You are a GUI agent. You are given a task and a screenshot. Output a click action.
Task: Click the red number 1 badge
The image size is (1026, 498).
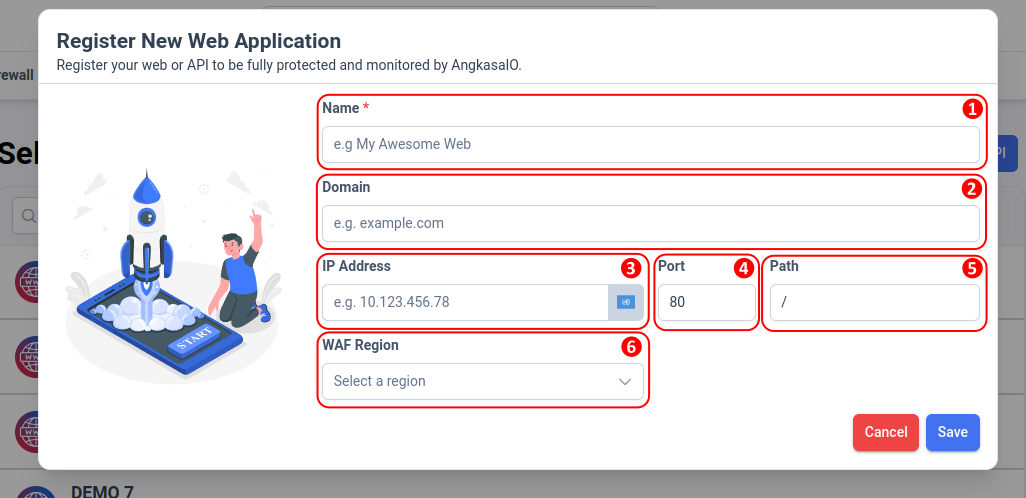[972, 109]
